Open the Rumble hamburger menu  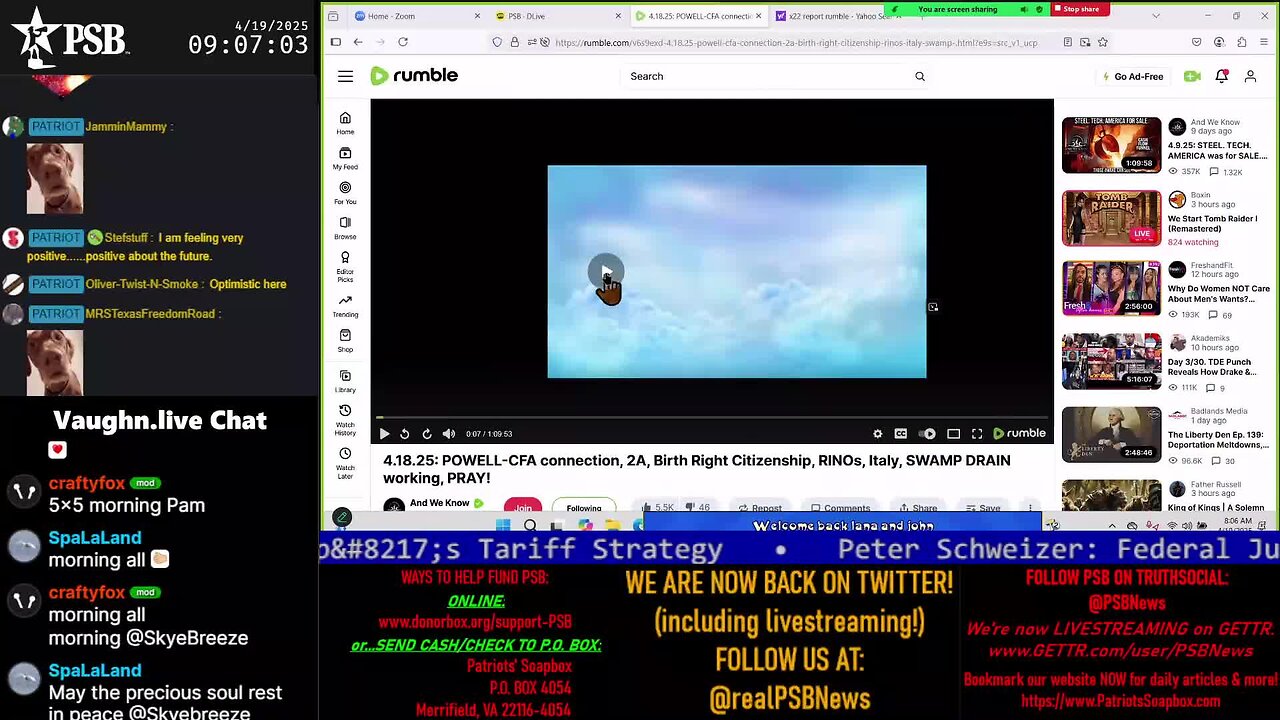point(345,76)
